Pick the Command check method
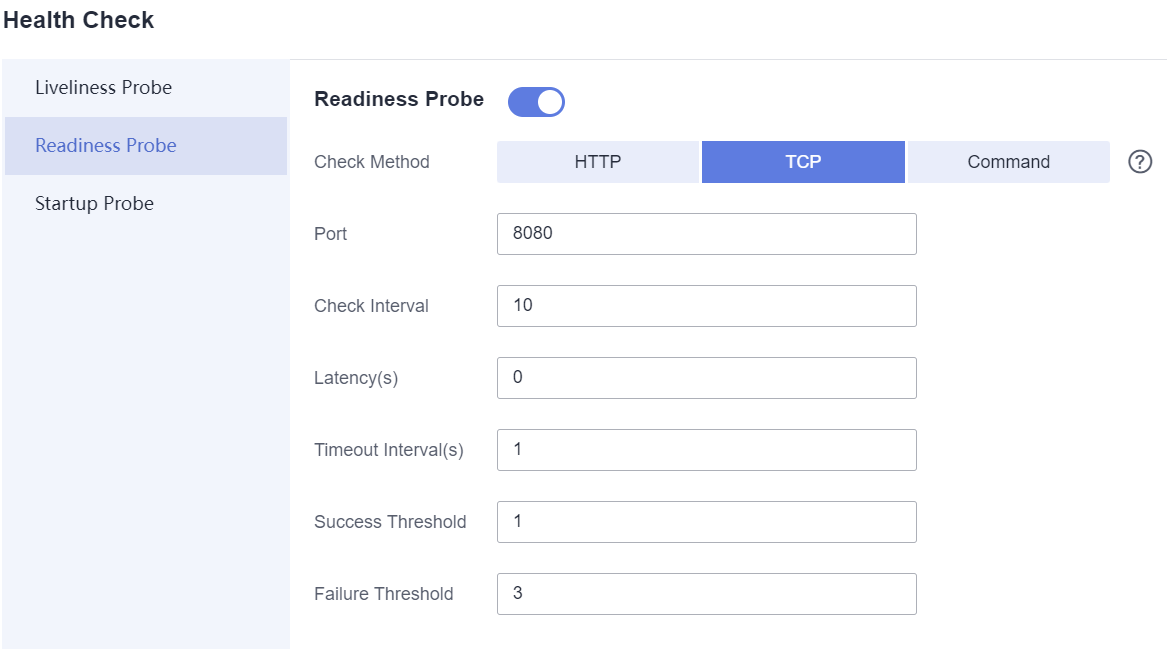Screen dimensions: 1167x649 pyautogui.click(x=1008, y=162)
